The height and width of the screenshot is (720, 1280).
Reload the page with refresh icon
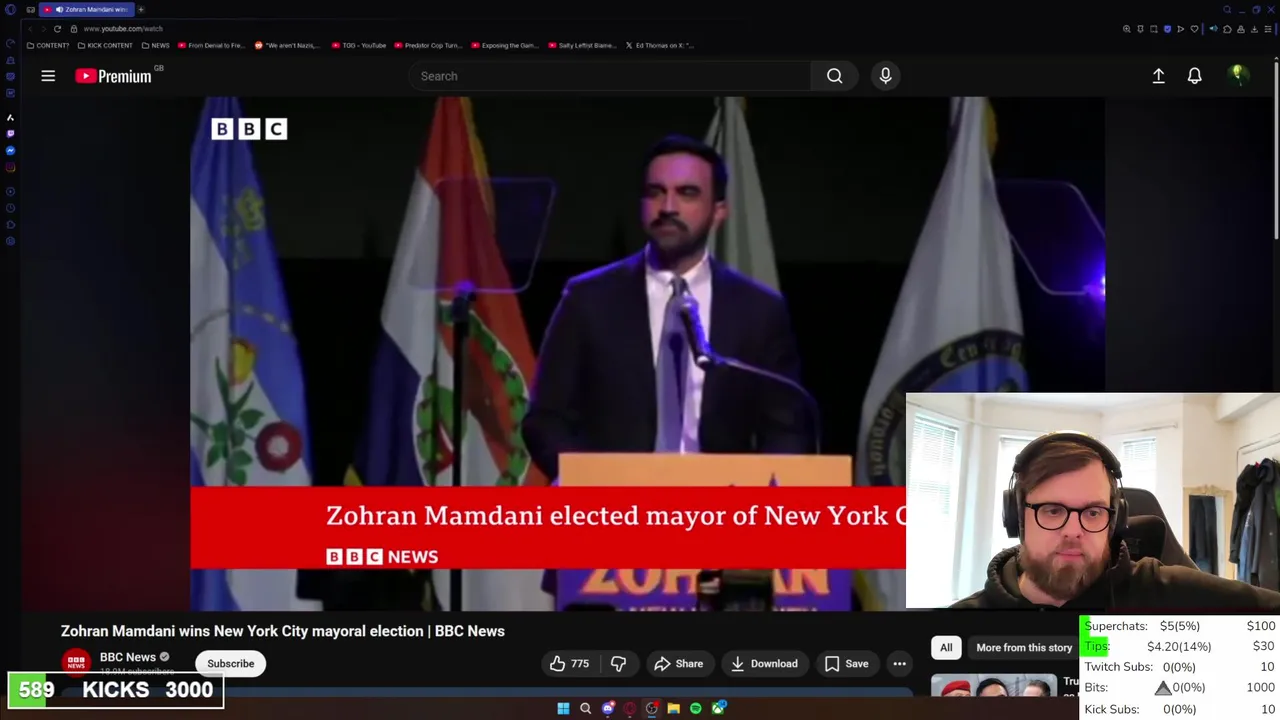[57, 29]
